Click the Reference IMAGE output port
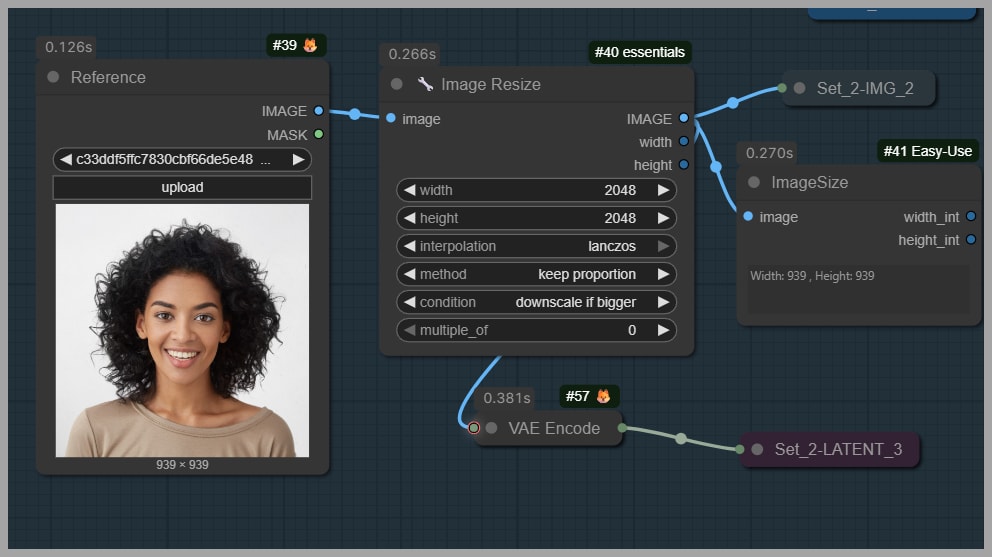The width and height of the screenshot is (992, 557). click(318, 111)
